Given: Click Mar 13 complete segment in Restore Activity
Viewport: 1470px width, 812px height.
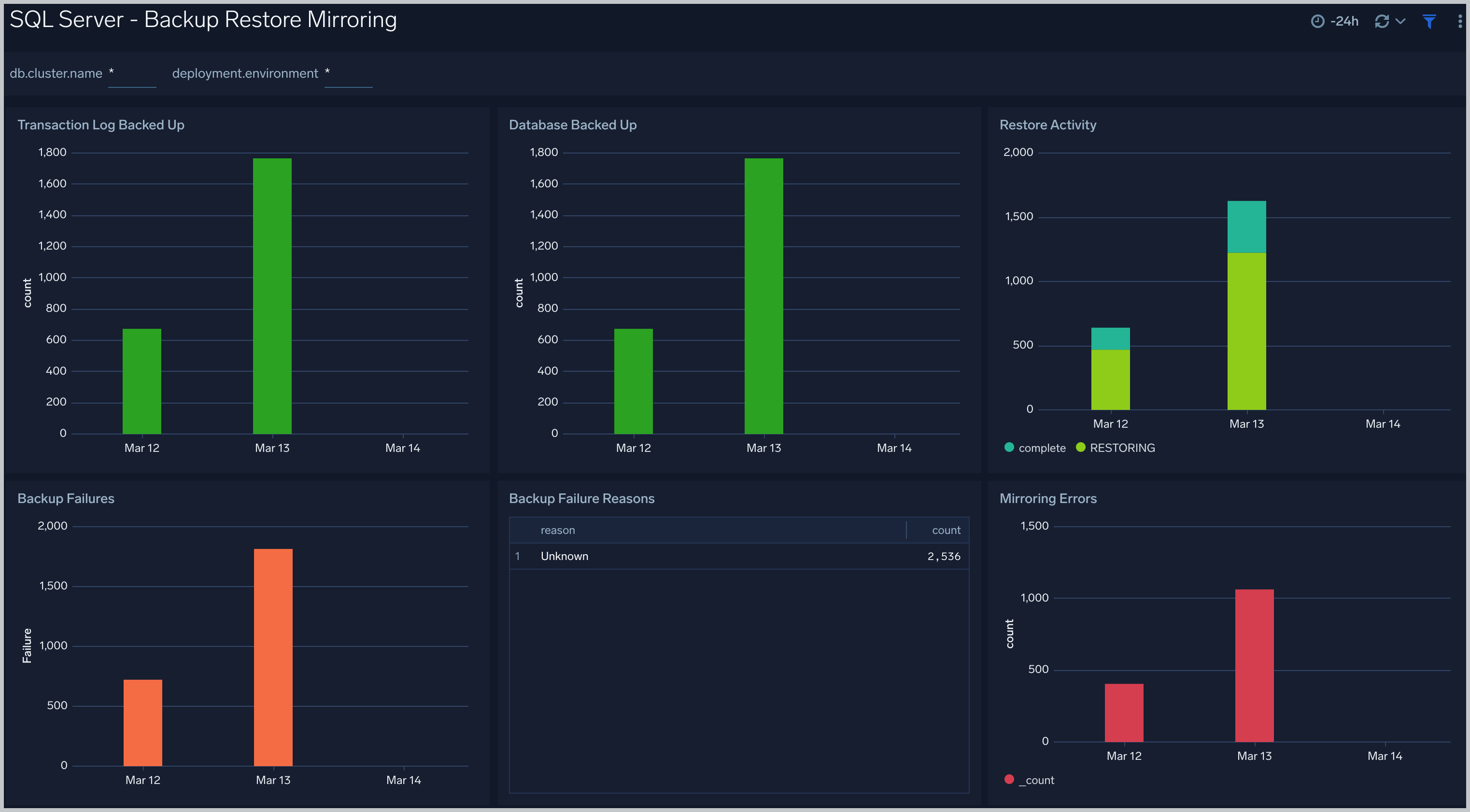Looking at the screenshot, I should [x=1246, y=226].
